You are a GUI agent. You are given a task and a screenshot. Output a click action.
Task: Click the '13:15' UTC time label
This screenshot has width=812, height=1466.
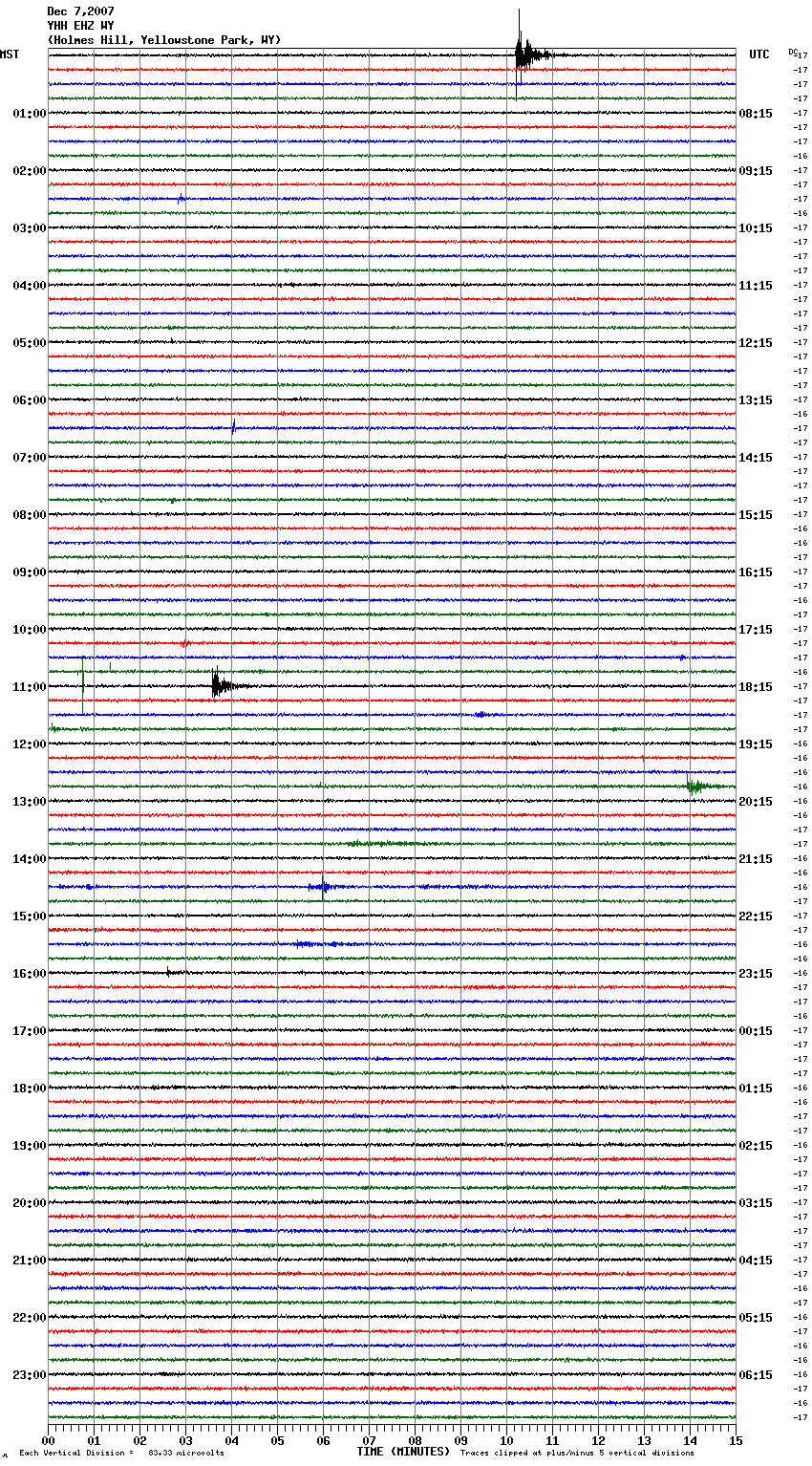(756, 400)
